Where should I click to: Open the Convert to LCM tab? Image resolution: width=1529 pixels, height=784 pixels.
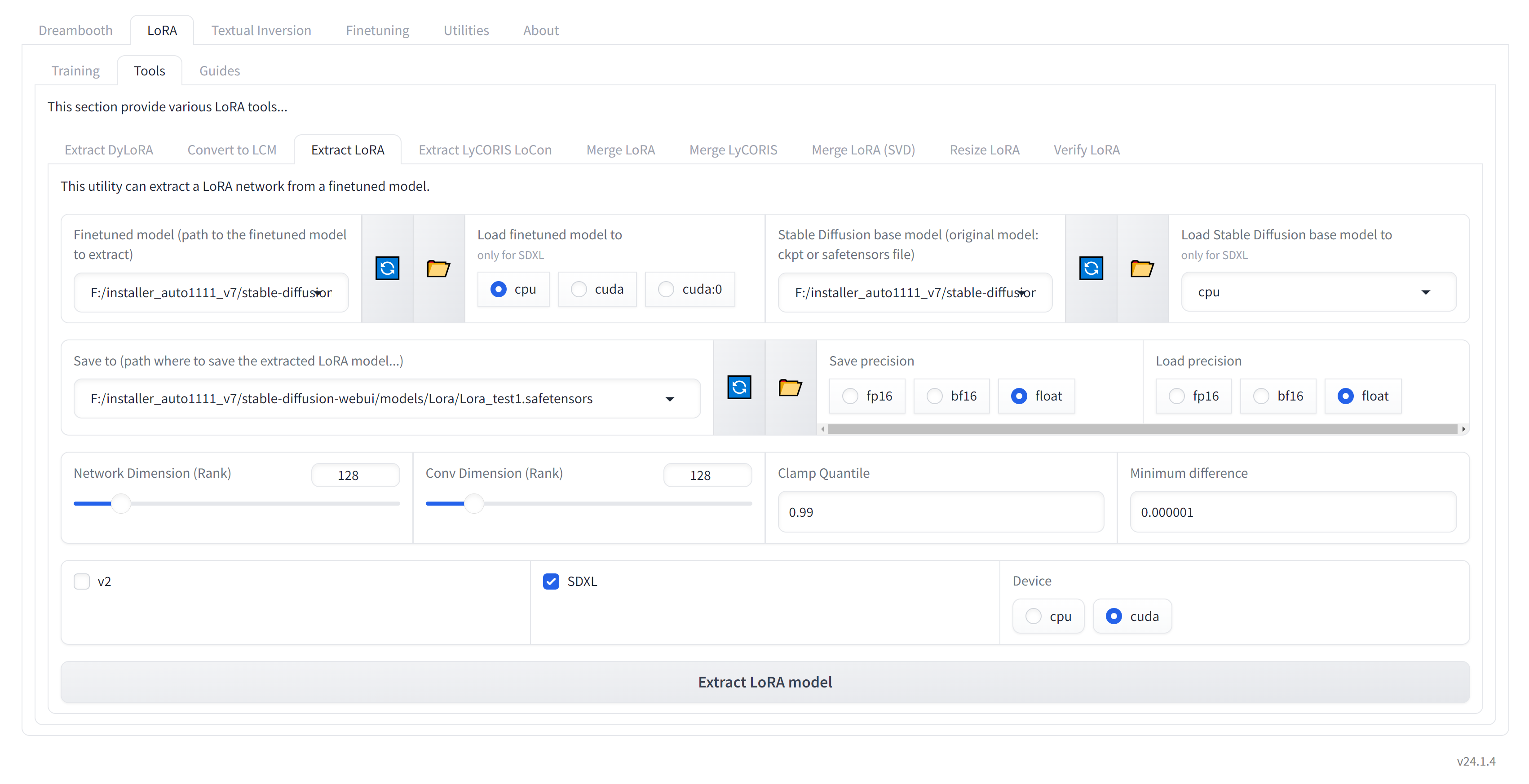[232, 150]
